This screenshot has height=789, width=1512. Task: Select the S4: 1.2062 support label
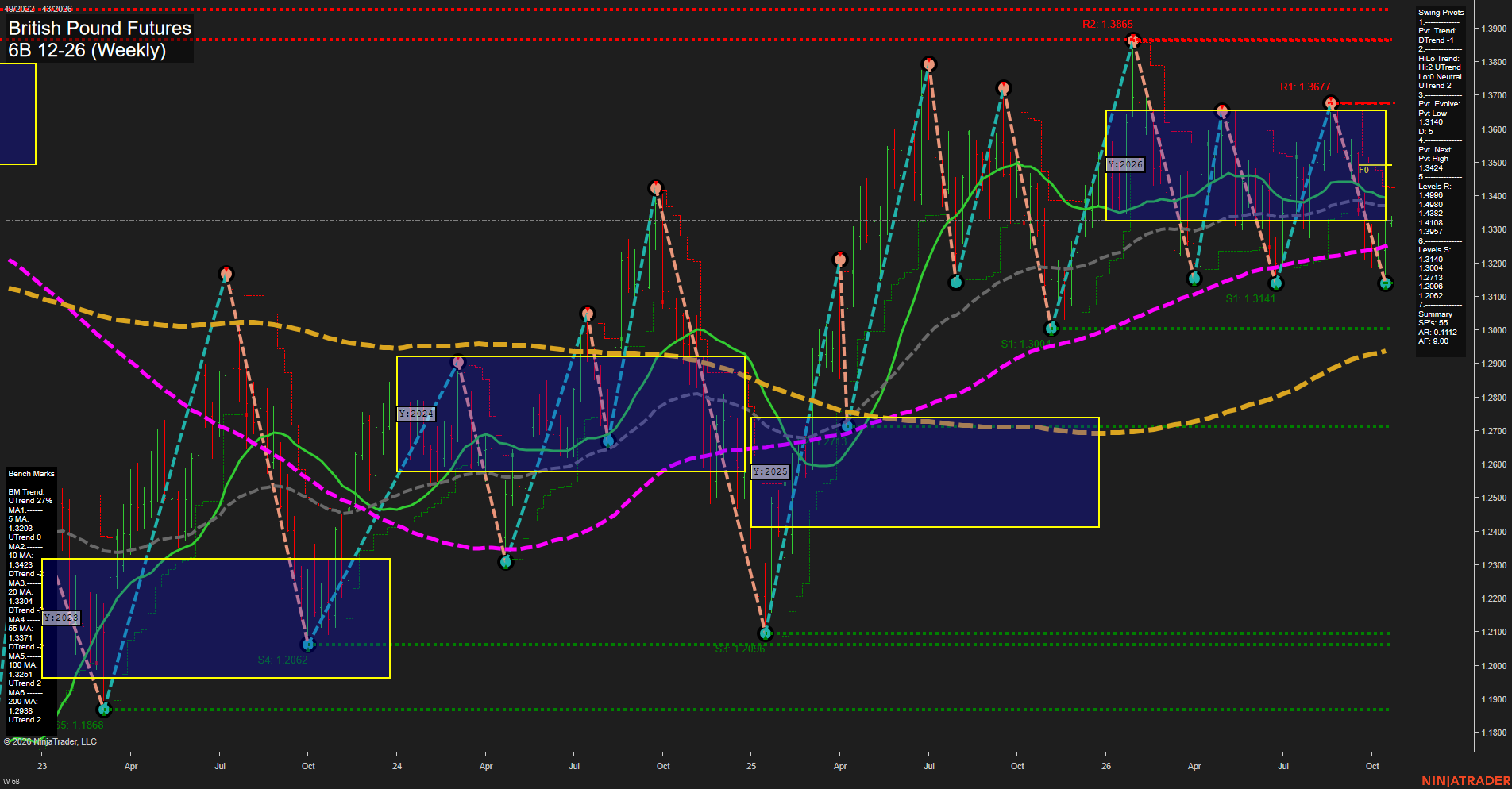click(282, 660)
